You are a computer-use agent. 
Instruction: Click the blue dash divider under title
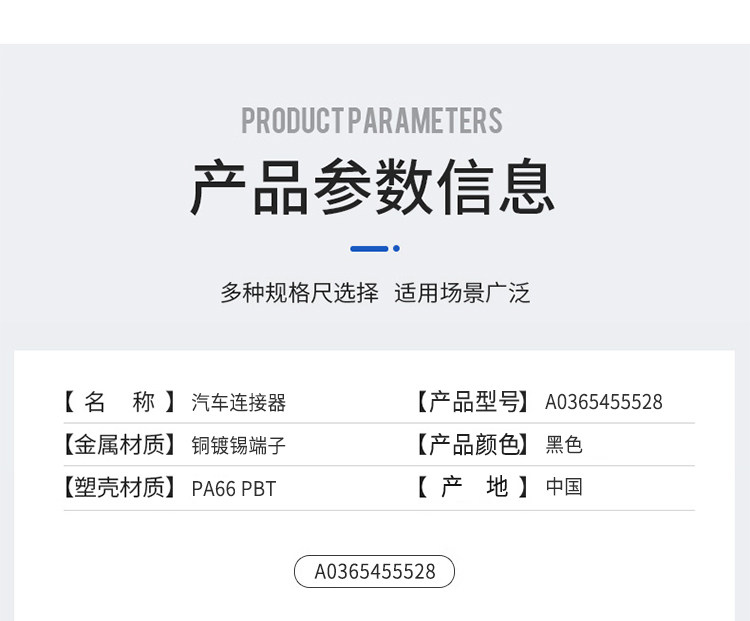tap(368, 248)
